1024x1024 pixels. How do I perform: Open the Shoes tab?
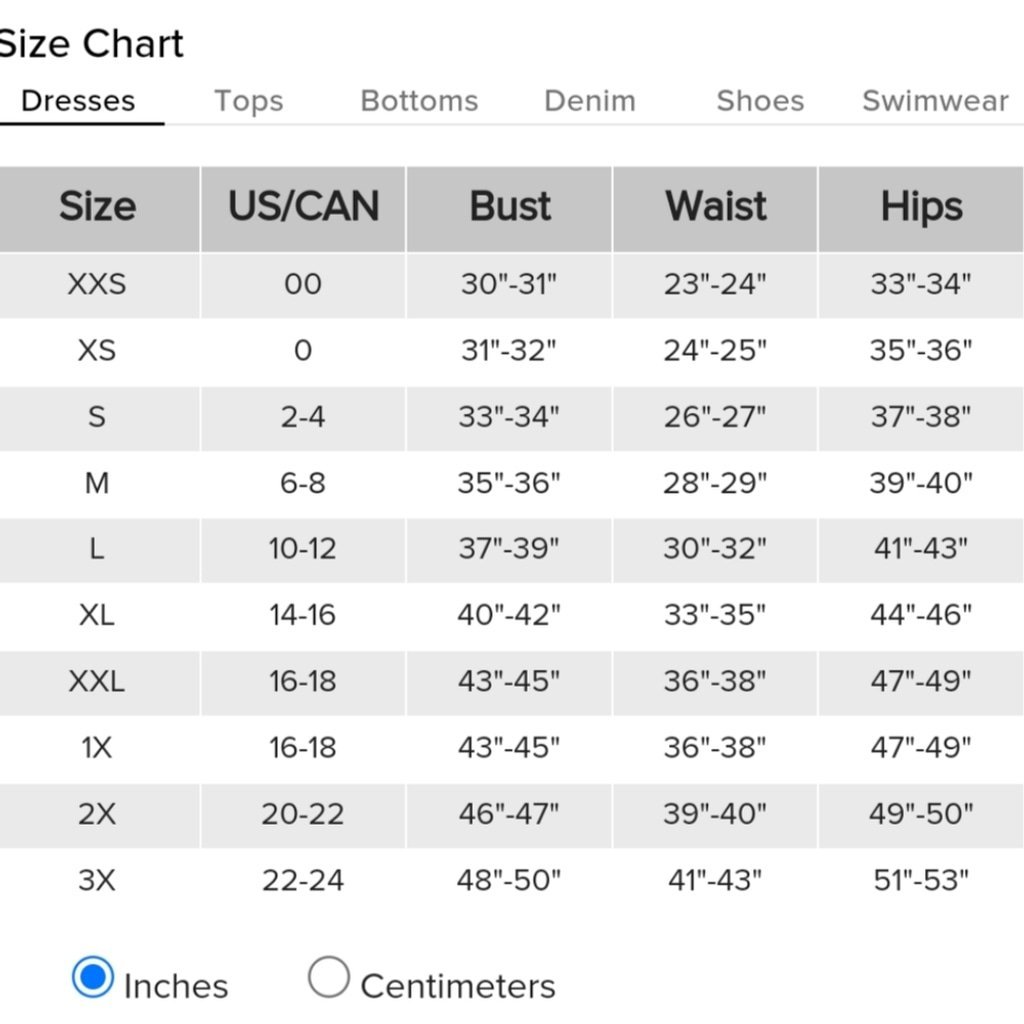pyautogui.click(x=760, y=101)
